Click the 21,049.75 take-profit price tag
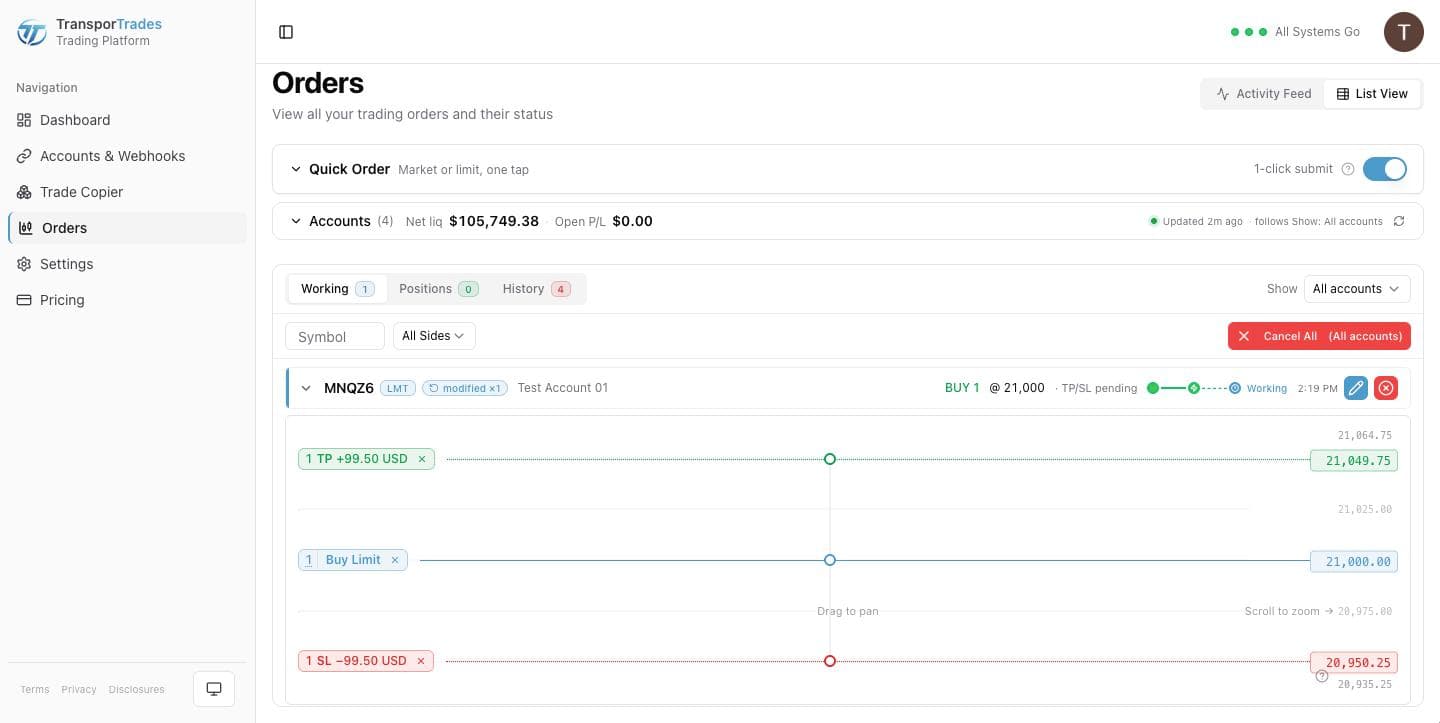 (x=1354, y=461)
